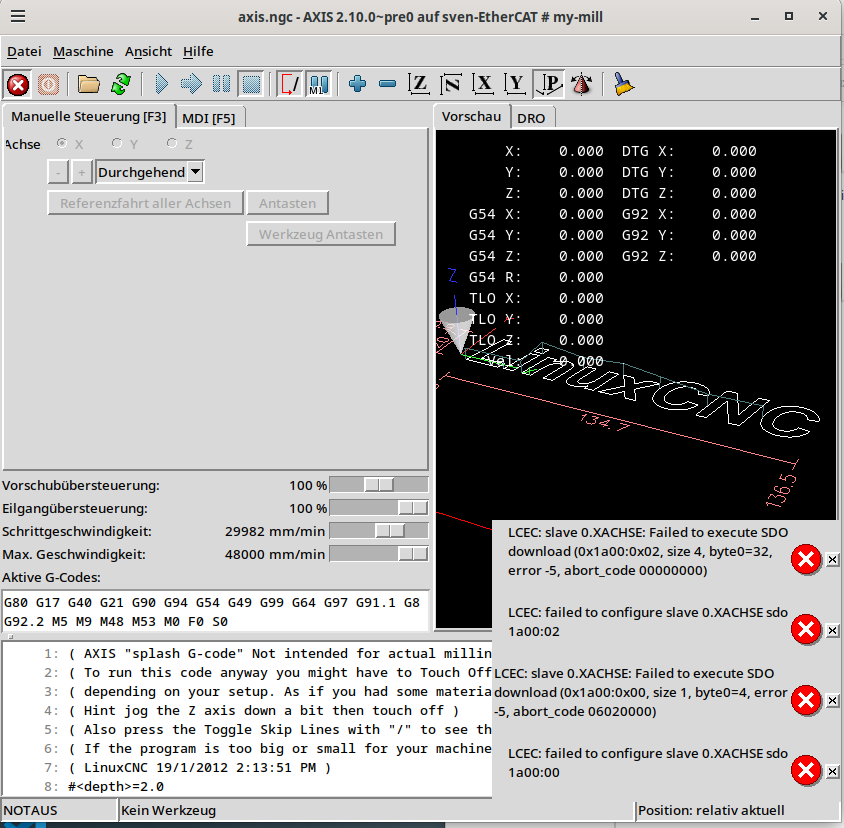
Task: Step through program with arrow icon
Action: [x=191, y=85]
